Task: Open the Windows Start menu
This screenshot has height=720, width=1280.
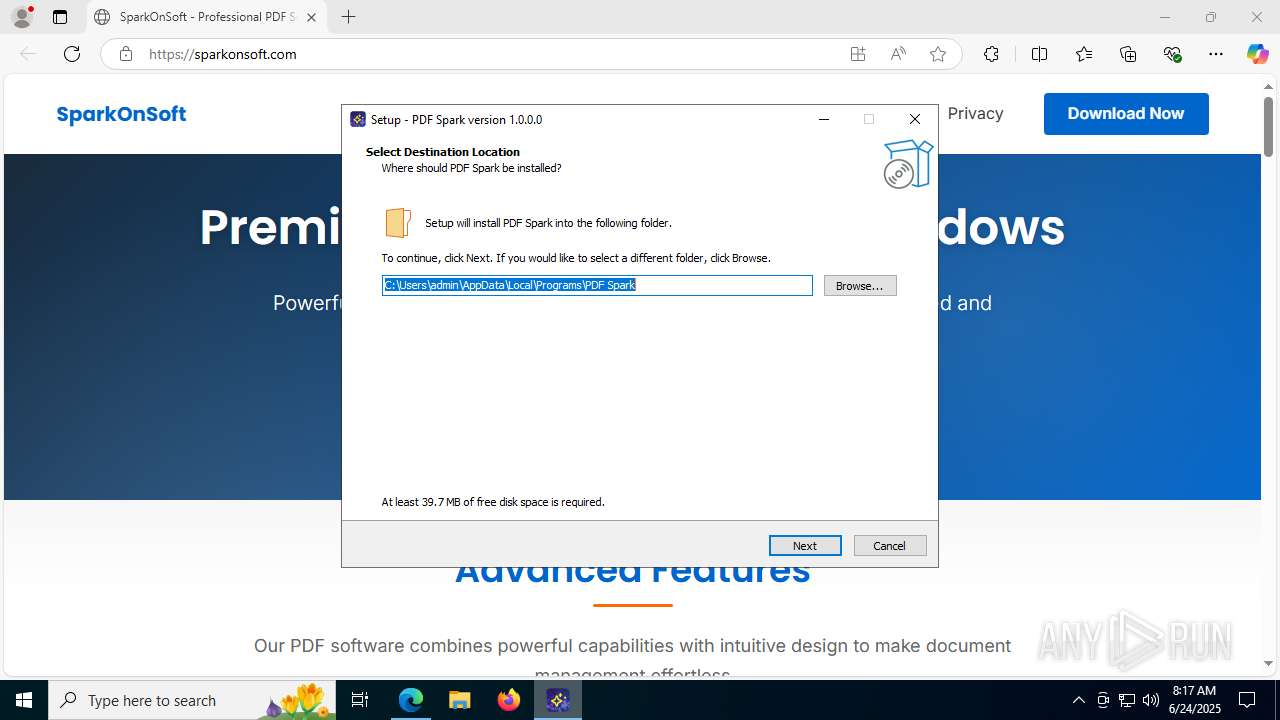Action: point(24,700)
